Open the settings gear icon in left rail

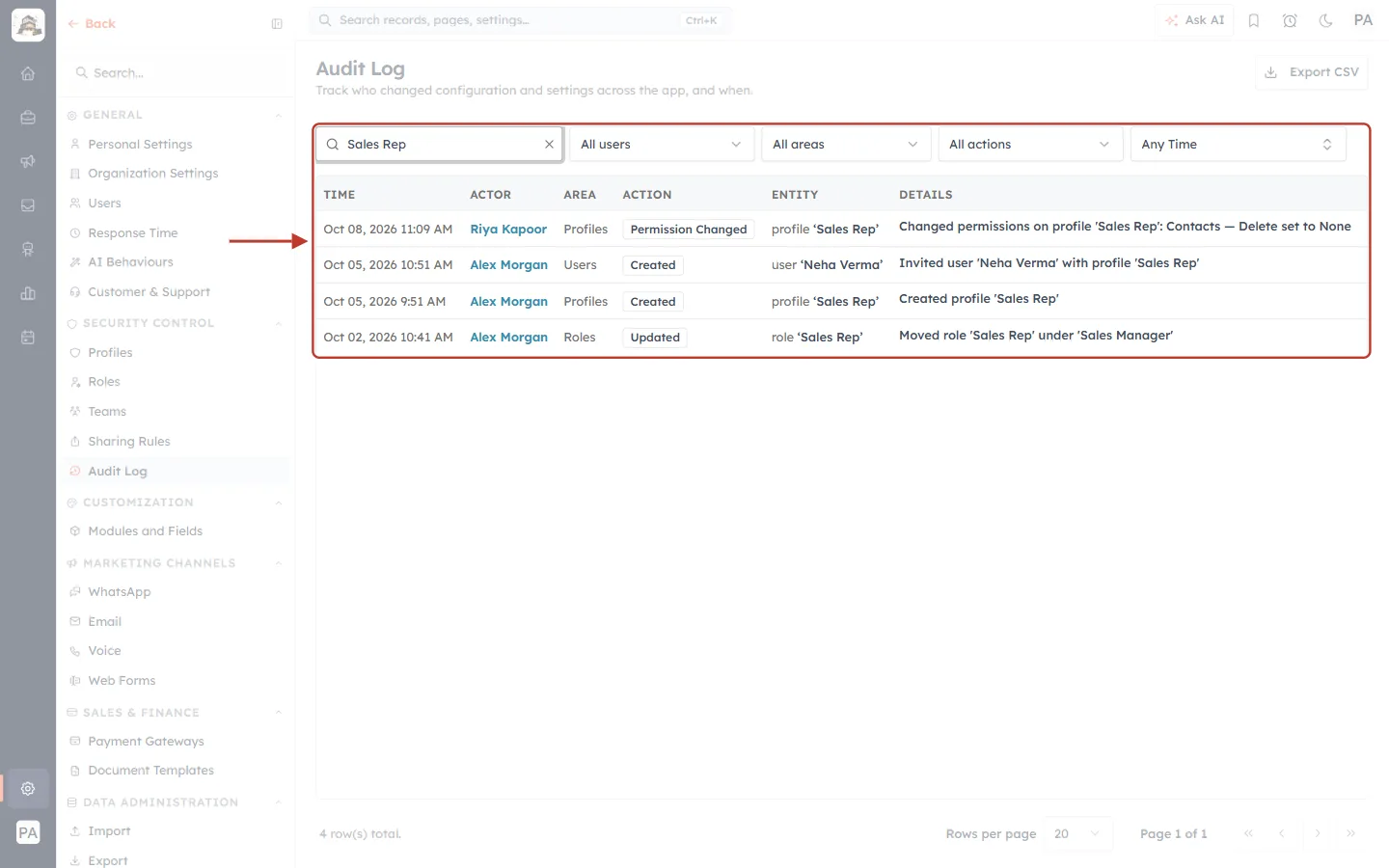pyautogui.click(x=28, y=788)
